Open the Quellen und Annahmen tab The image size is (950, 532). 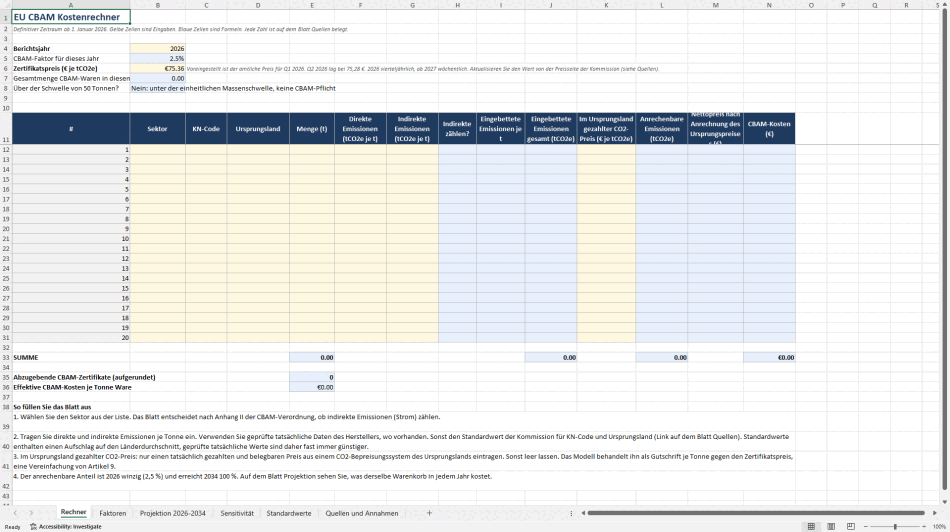click(x=362, y=513)
